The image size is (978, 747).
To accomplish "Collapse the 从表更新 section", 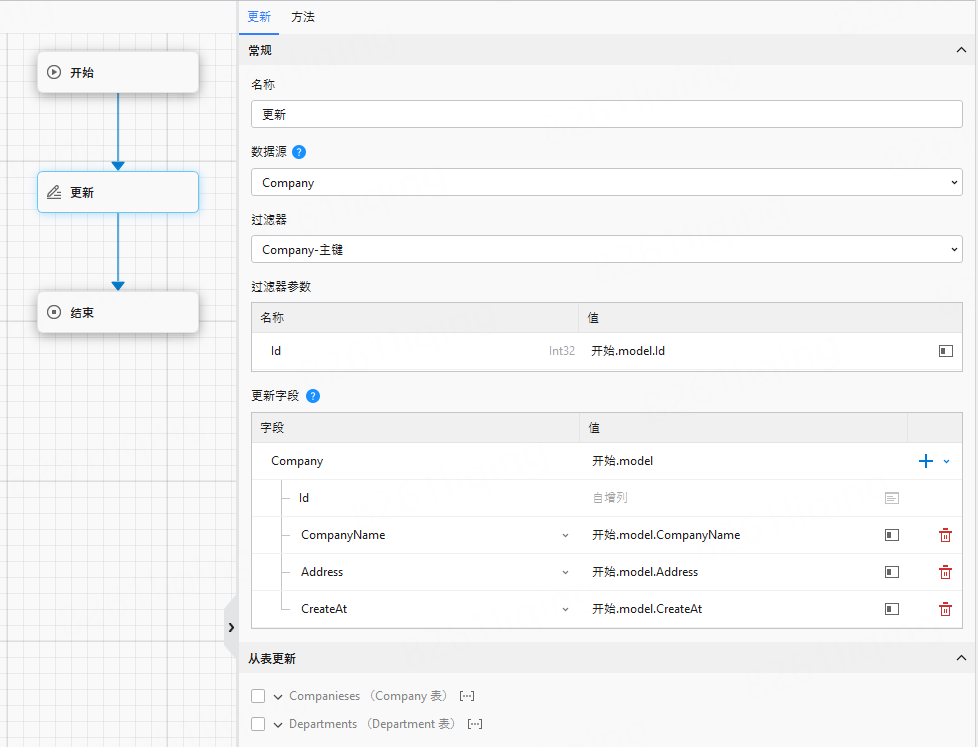I will point(961,658).
